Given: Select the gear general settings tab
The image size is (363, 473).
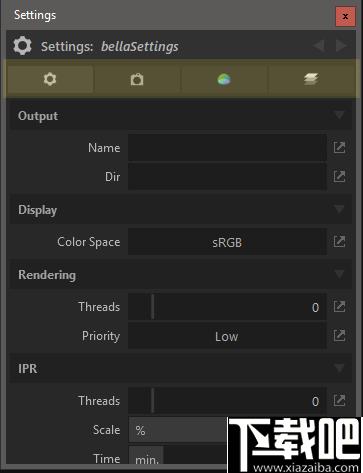Looking at the screenshot, I should pos(50,79).
